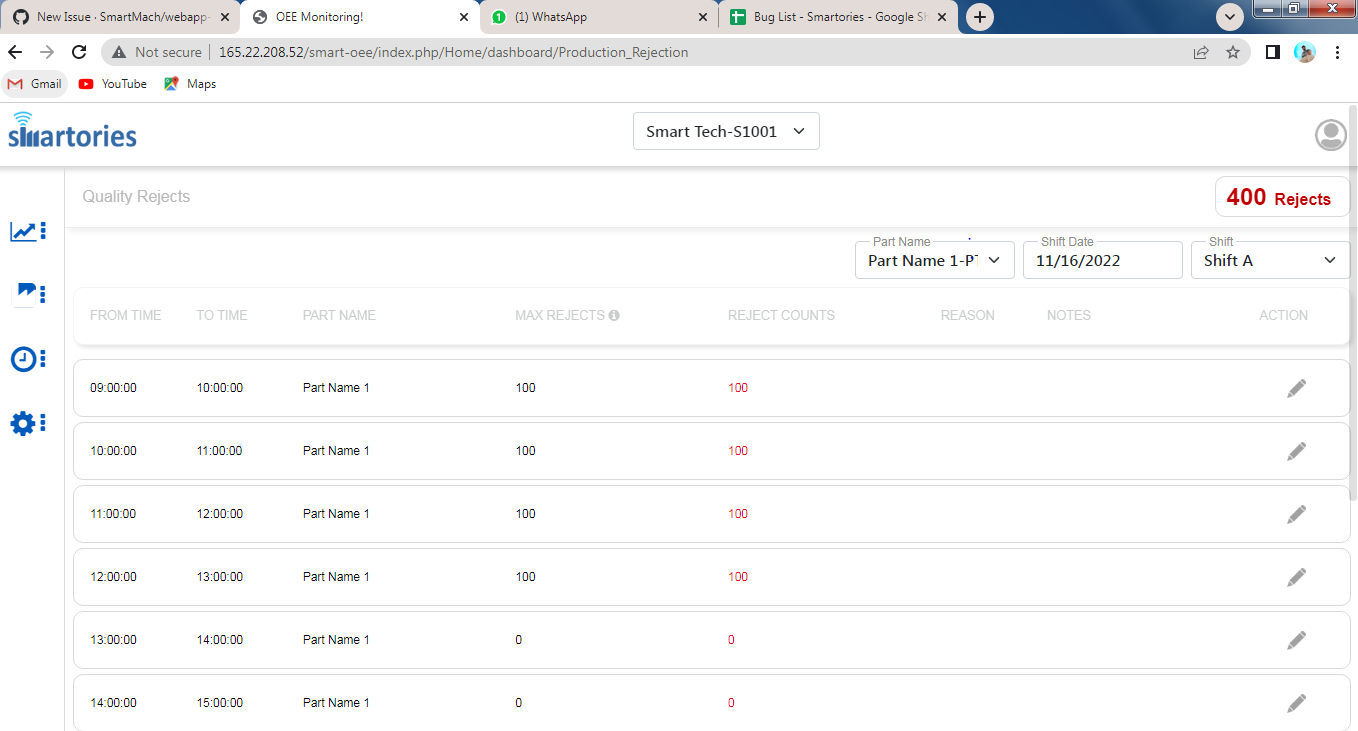Screen dimensions: 1358x731
Task: Click the browser forward arrow
Action: (47, 52)
